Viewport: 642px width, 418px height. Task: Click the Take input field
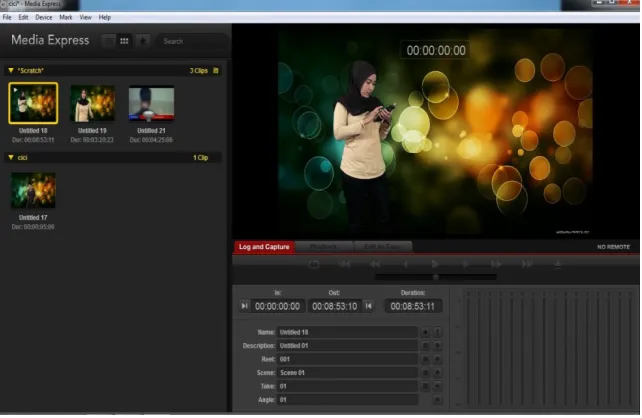348,387
